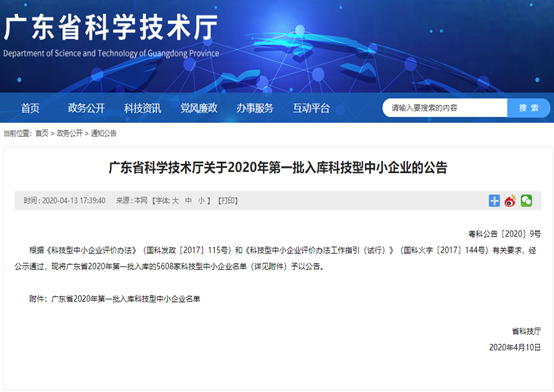554x392 pixels.
Task: Follow the 首页 breadcrumb link
Action: tap(42, 133)
